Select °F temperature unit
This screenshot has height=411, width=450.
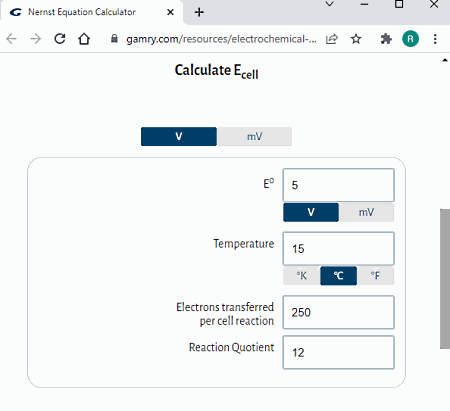click(x=375, y=276)
